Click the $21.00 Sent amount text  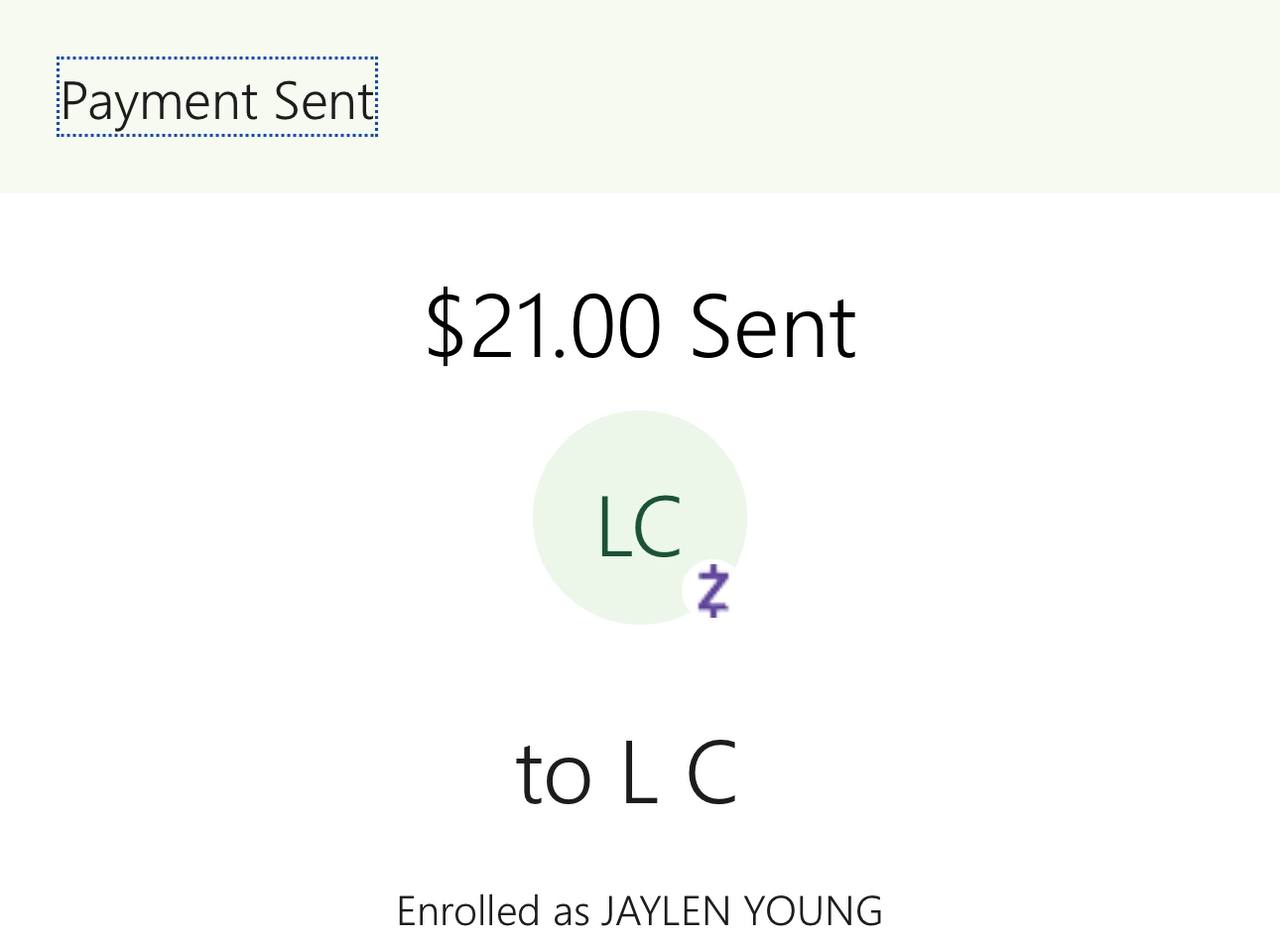640,326
